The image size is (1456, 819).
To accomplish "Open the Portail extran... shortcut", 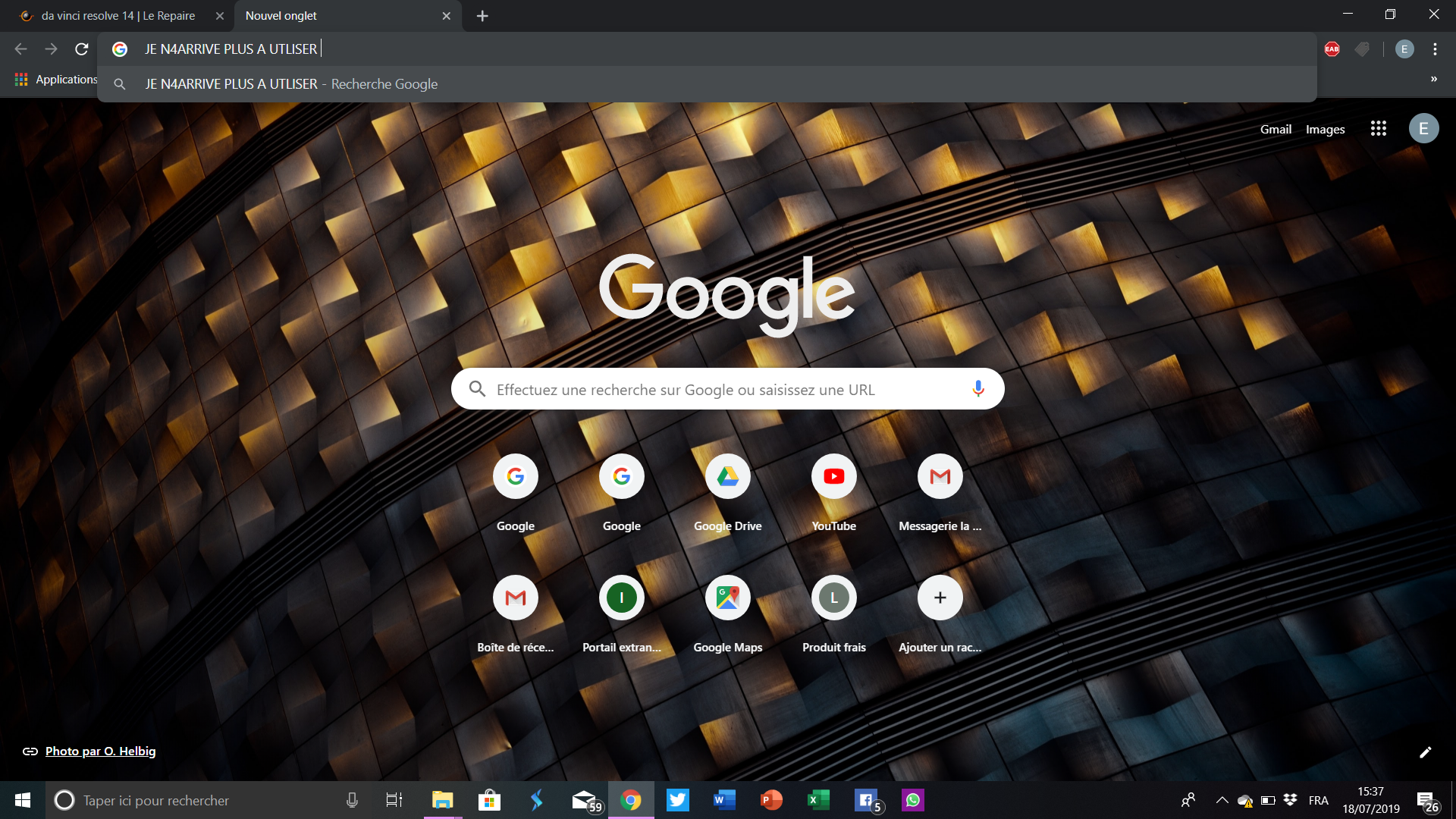I will pos(622,614).
